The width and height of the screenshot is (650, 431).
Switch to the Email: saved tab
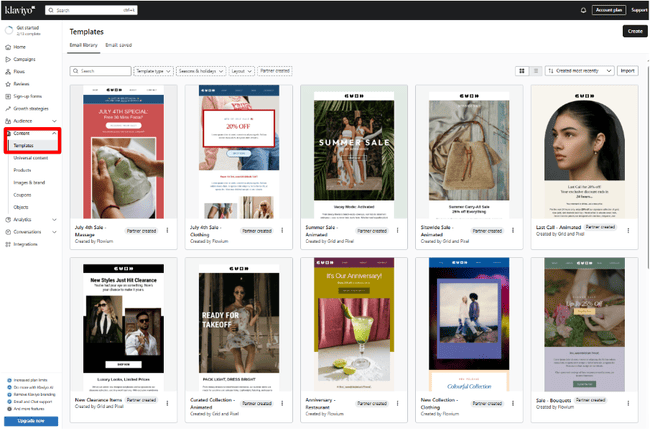click(x=118, y=45)
